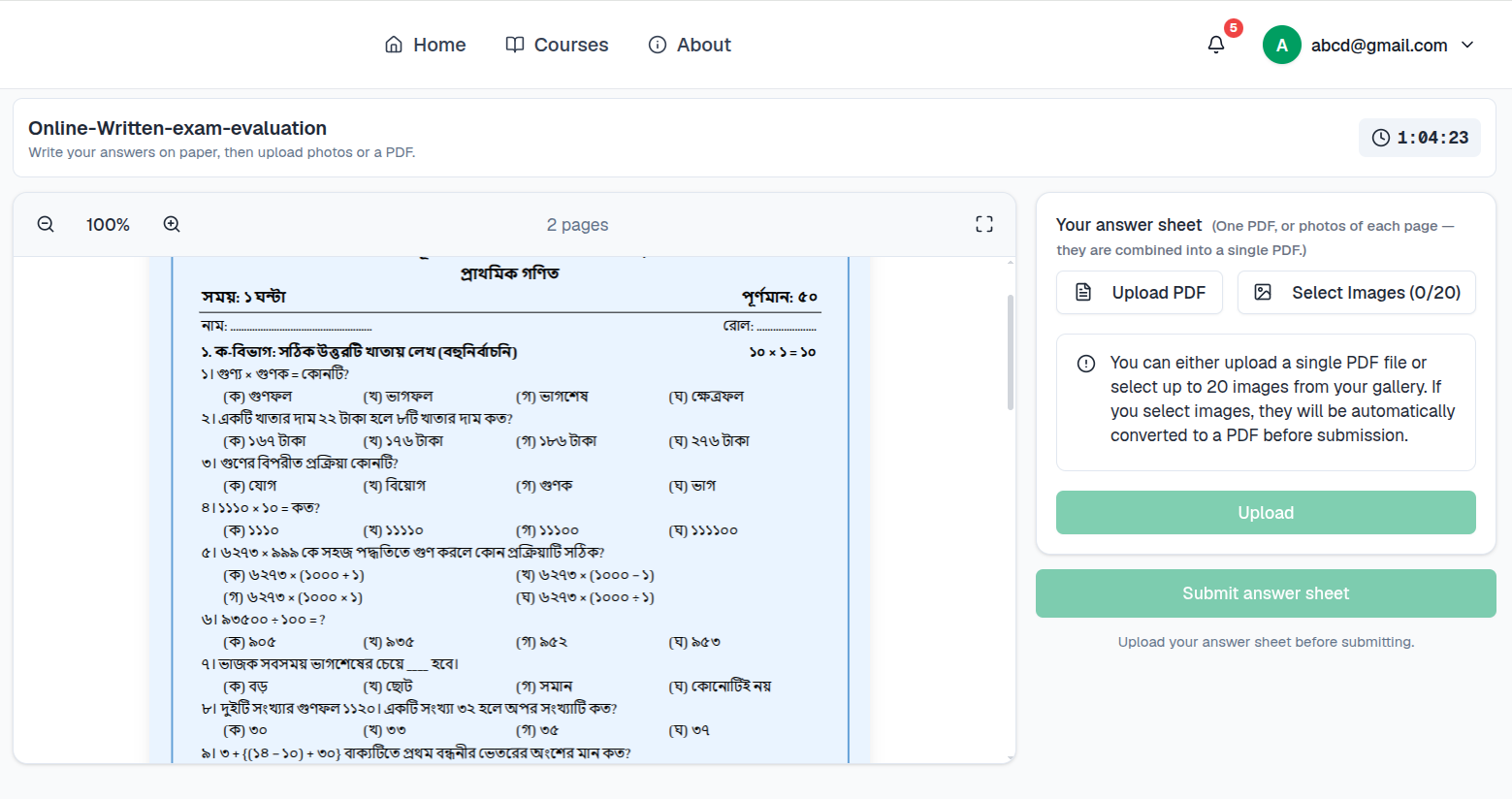
Task: Click option (ঘ) ক্ষেত্রফল in question 1
Action: 706,397
